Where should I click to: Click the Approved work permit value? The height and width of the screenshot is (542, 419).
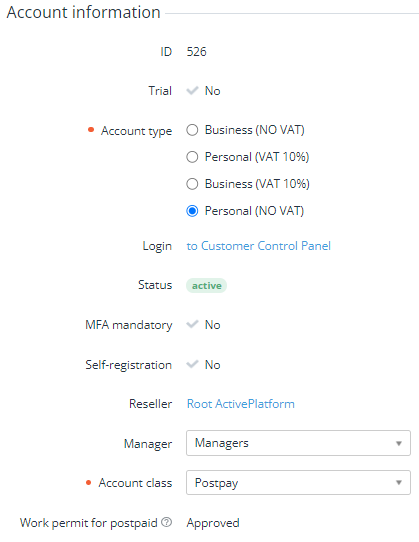213,523
